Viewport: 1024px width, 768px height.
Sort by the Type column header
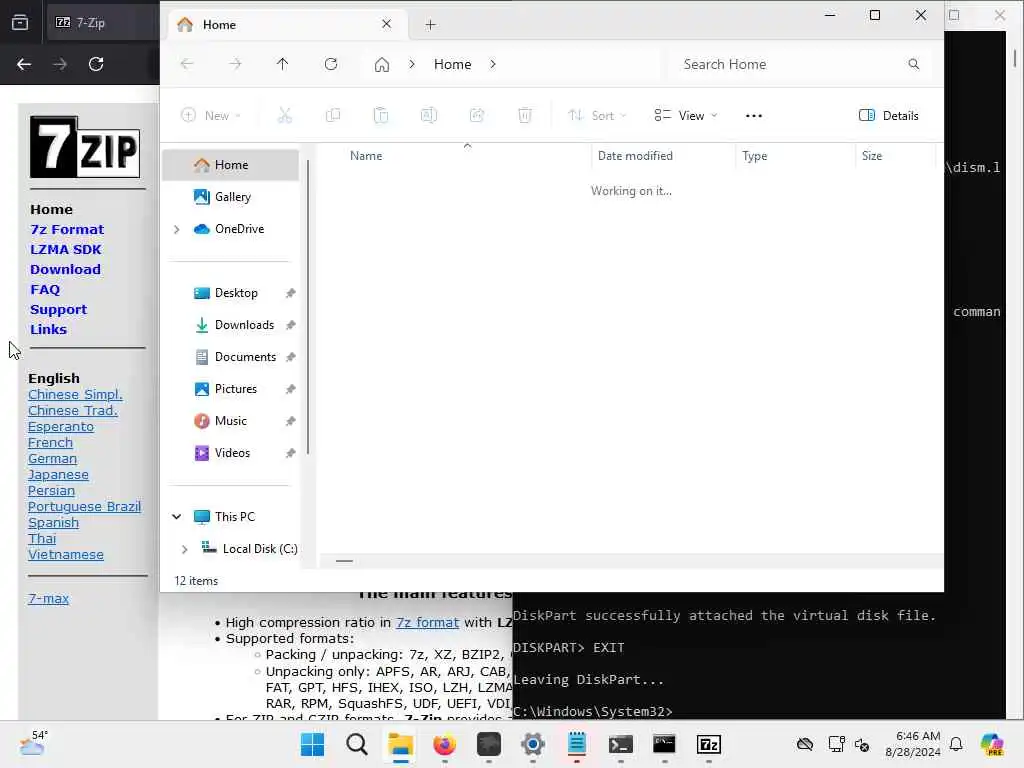point(754,156)
